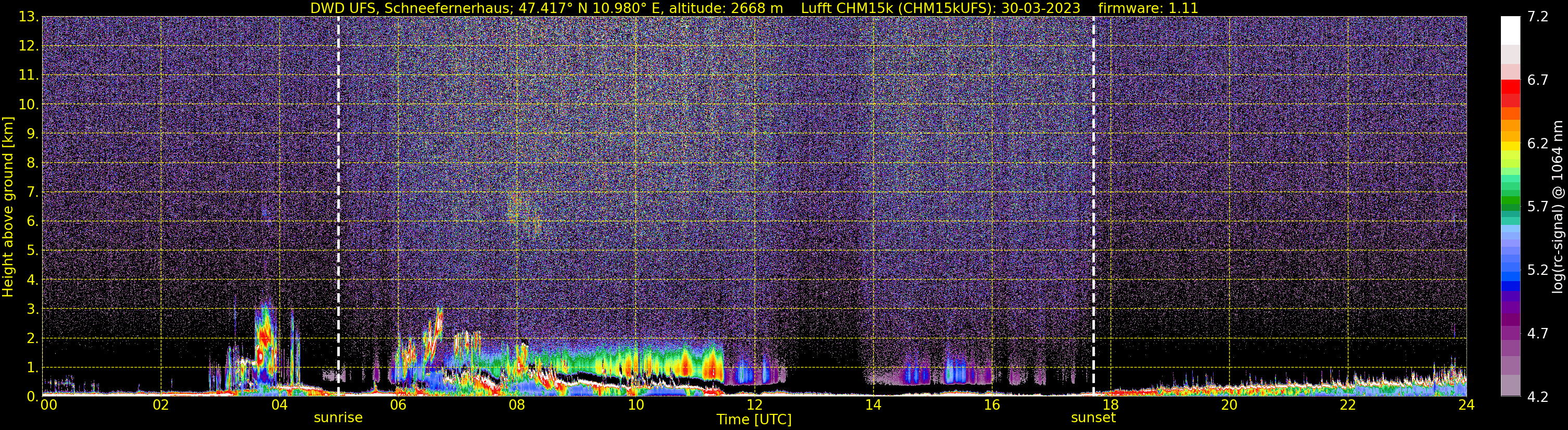Click the '5.7' colorbar value
Viewport: 1568px width, 430px height.
tap(1538, 207)
